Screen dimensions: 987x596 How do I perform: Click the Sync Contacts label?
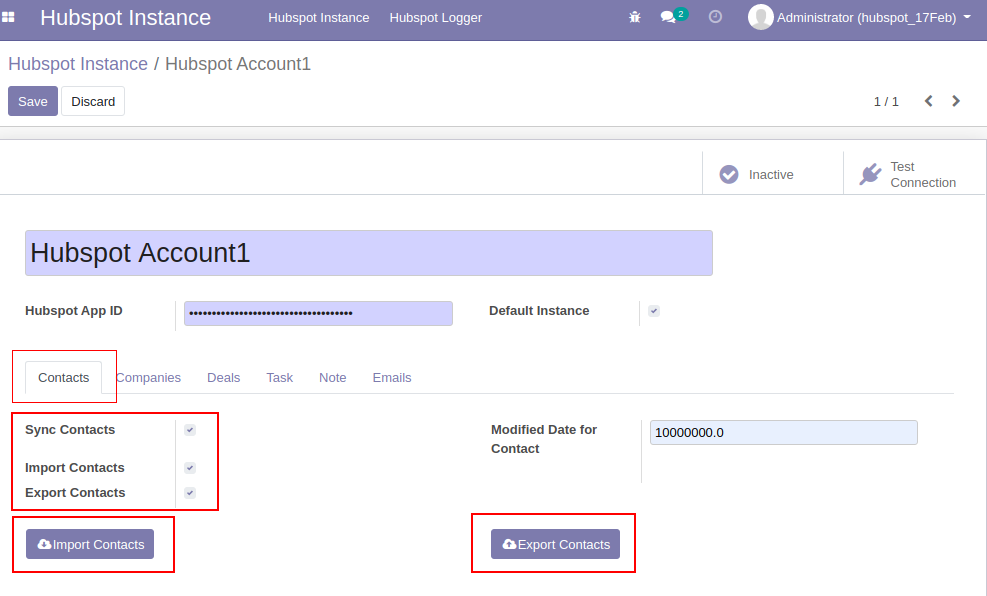point(70,430)
